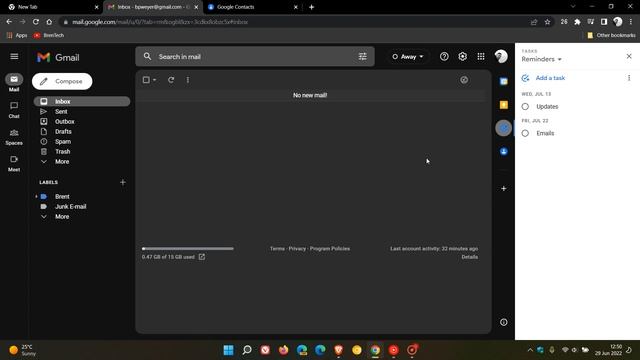Open Chrome extensions puzzle icon
The image size is (640, 360).
tap(577, 22)
